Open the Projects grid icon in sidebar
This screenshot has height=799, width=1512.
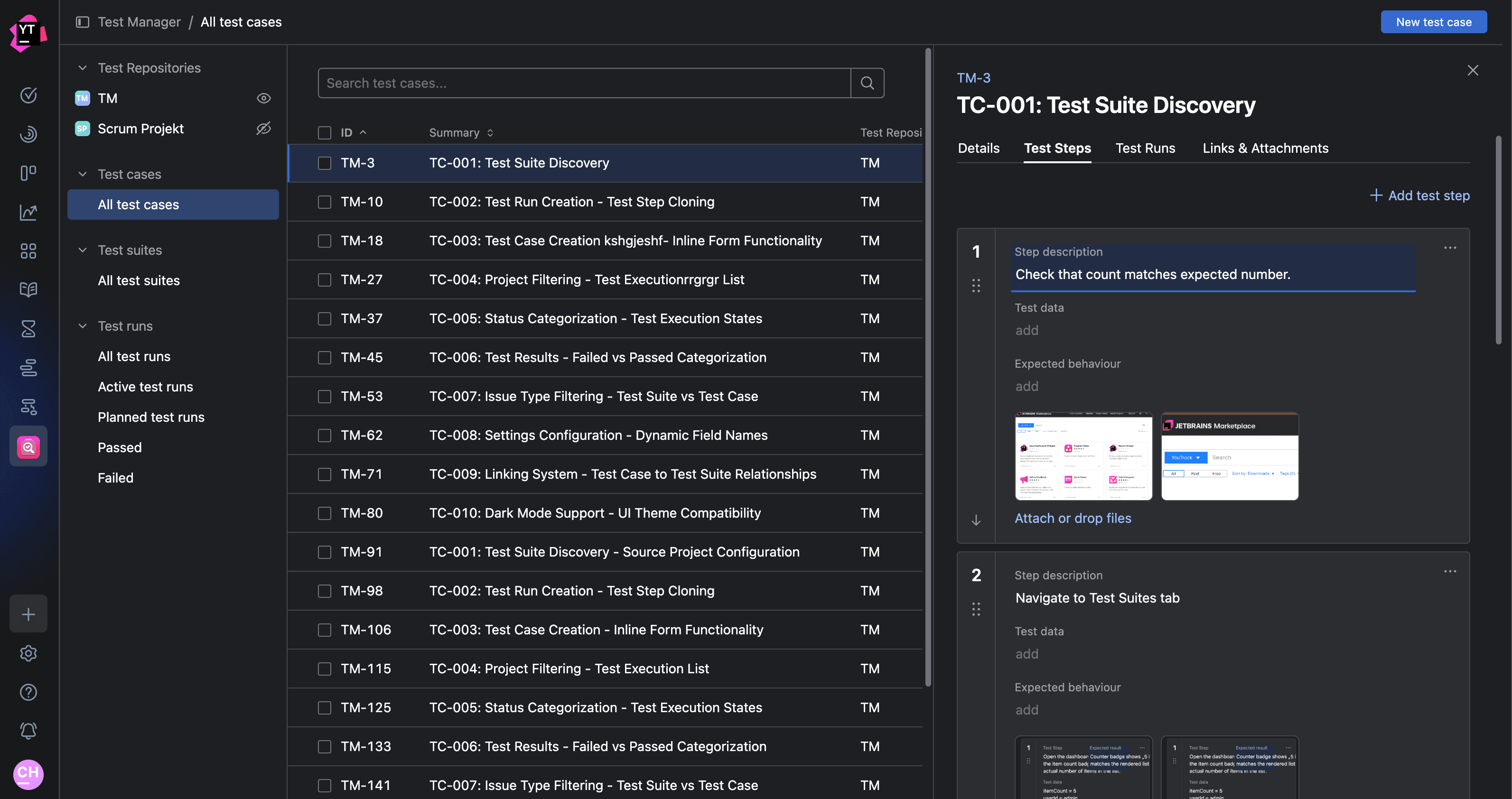coord(28,251)
